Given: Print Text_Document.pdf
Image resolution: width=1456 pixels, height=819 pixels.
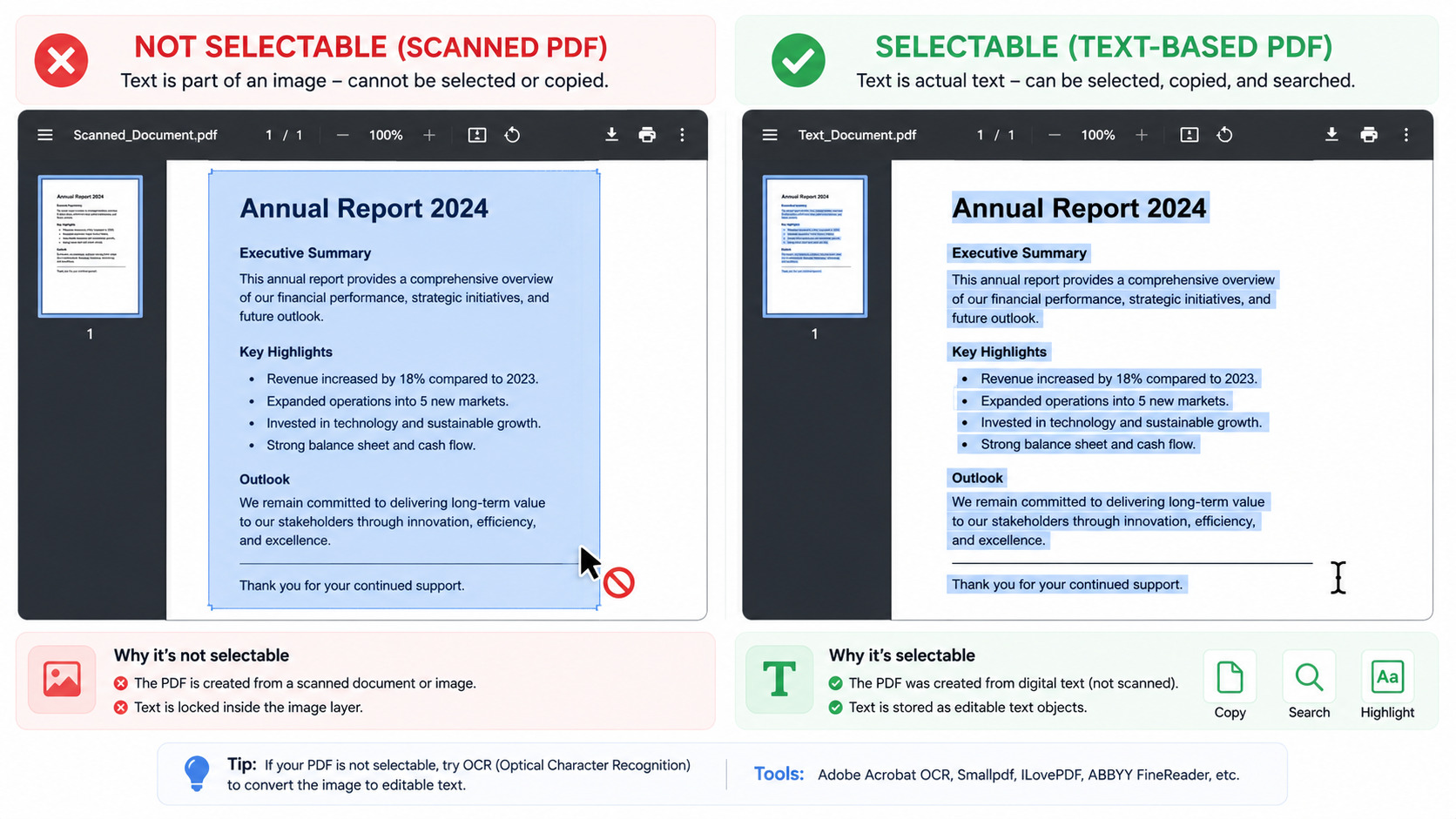Looking at the screenshot, I should [1369, 135].
